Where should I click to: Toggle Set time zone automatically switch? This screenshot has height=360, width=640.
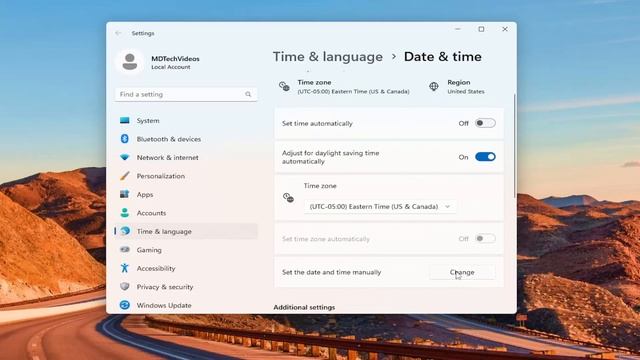tap(485, 239)
